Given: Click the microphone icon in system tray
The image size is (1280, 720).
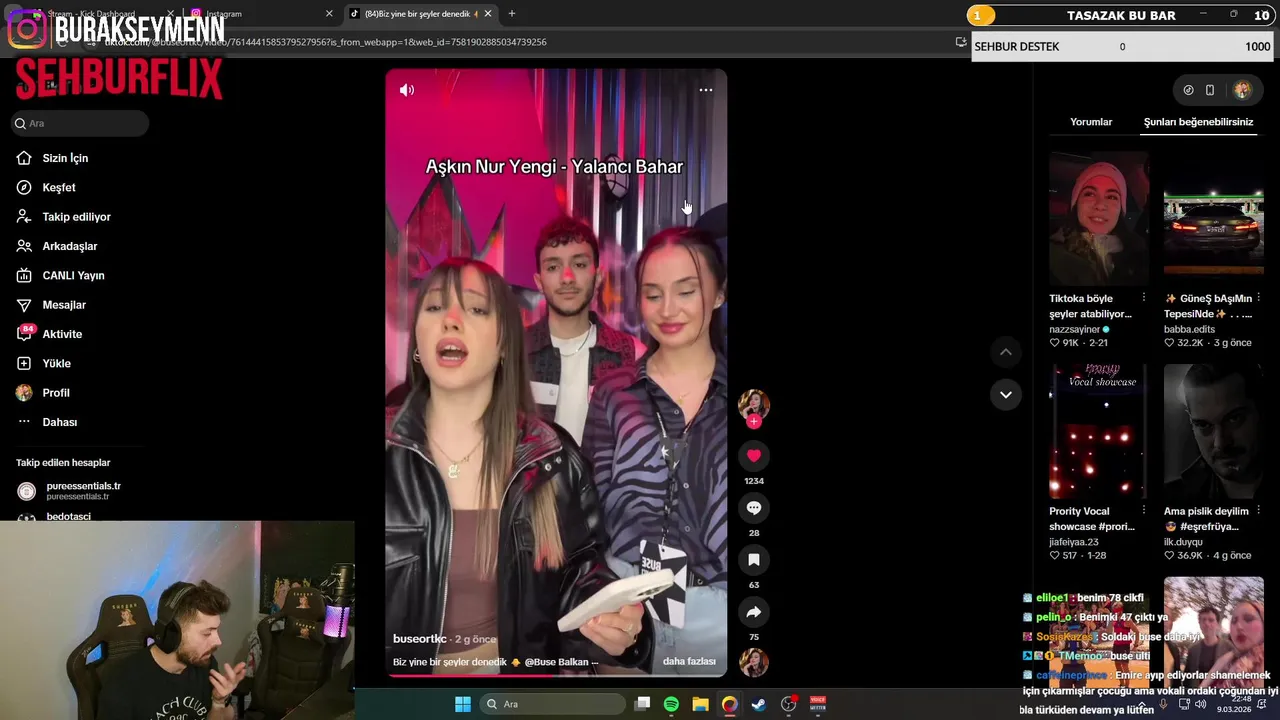Looking at the screenshot, I should tap(1163, 704).
